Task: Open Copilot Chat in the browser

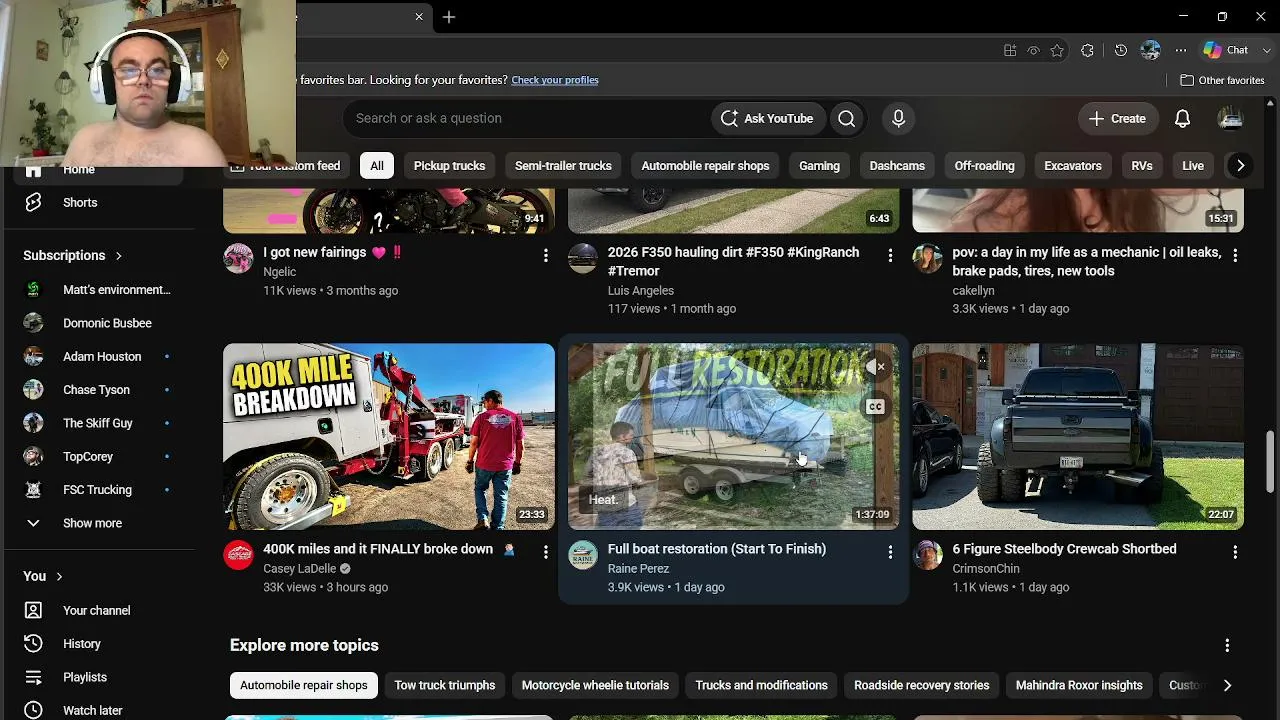Action: [1226, 50]
